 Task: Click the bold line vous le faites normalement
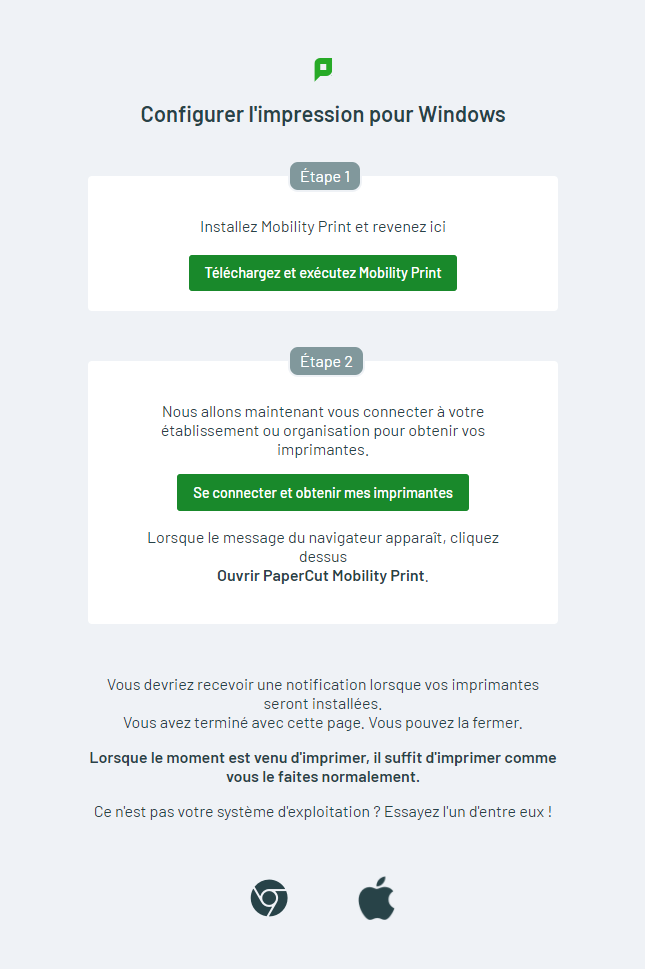tap(323, 777)
